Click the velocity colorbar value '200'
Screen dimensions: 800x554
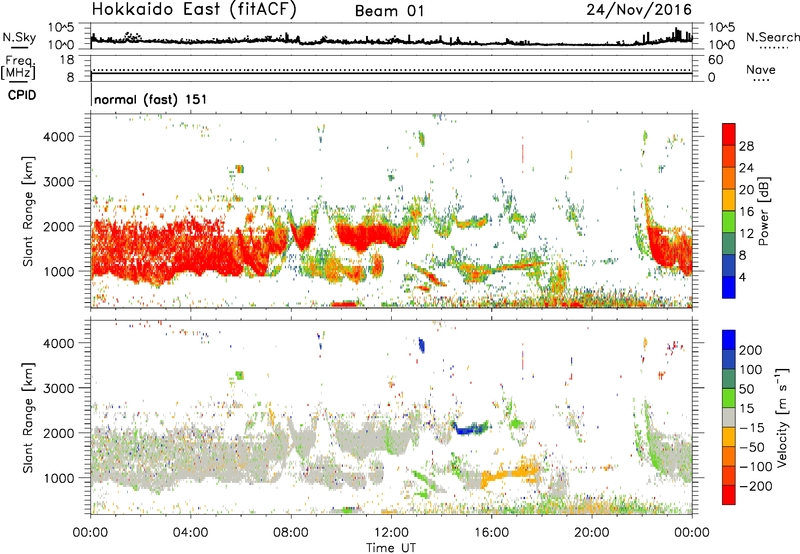751,350
